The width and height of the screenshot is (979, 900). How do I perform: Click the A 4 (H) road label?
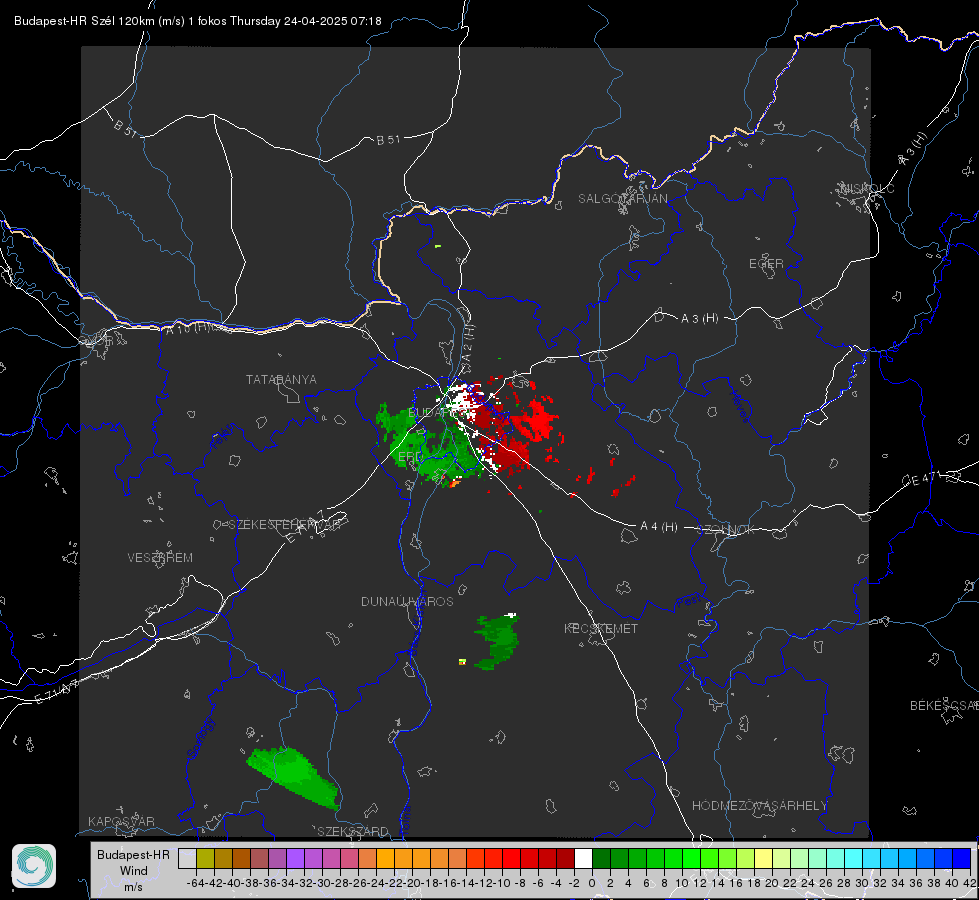click(659, 527)
